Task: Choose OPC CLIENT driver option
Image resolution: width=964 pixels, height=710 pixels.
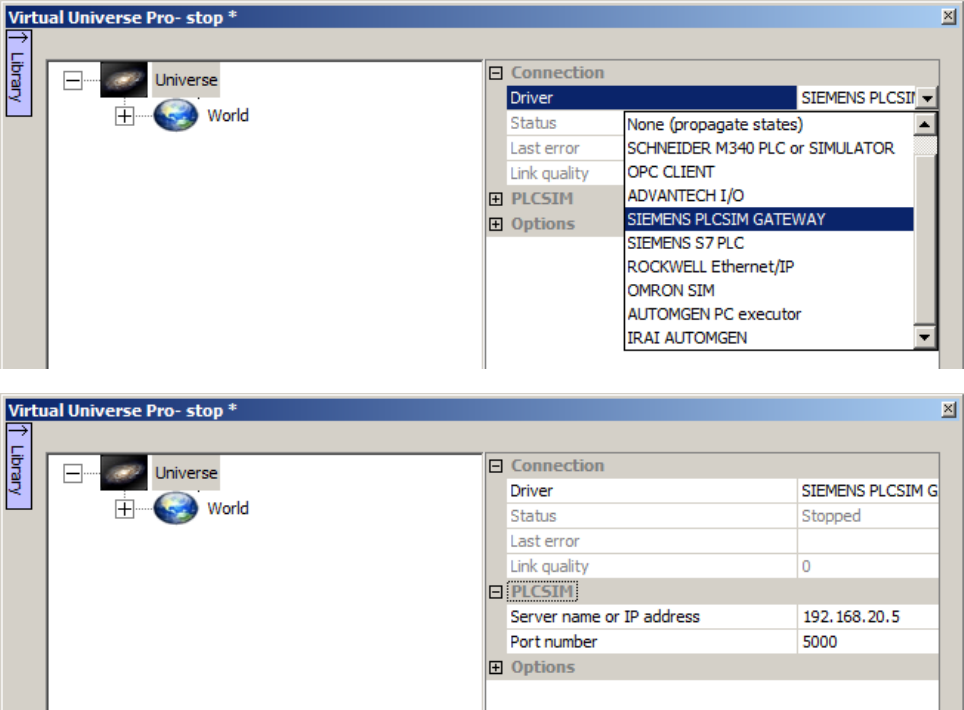Action: [x=769, y=172]
